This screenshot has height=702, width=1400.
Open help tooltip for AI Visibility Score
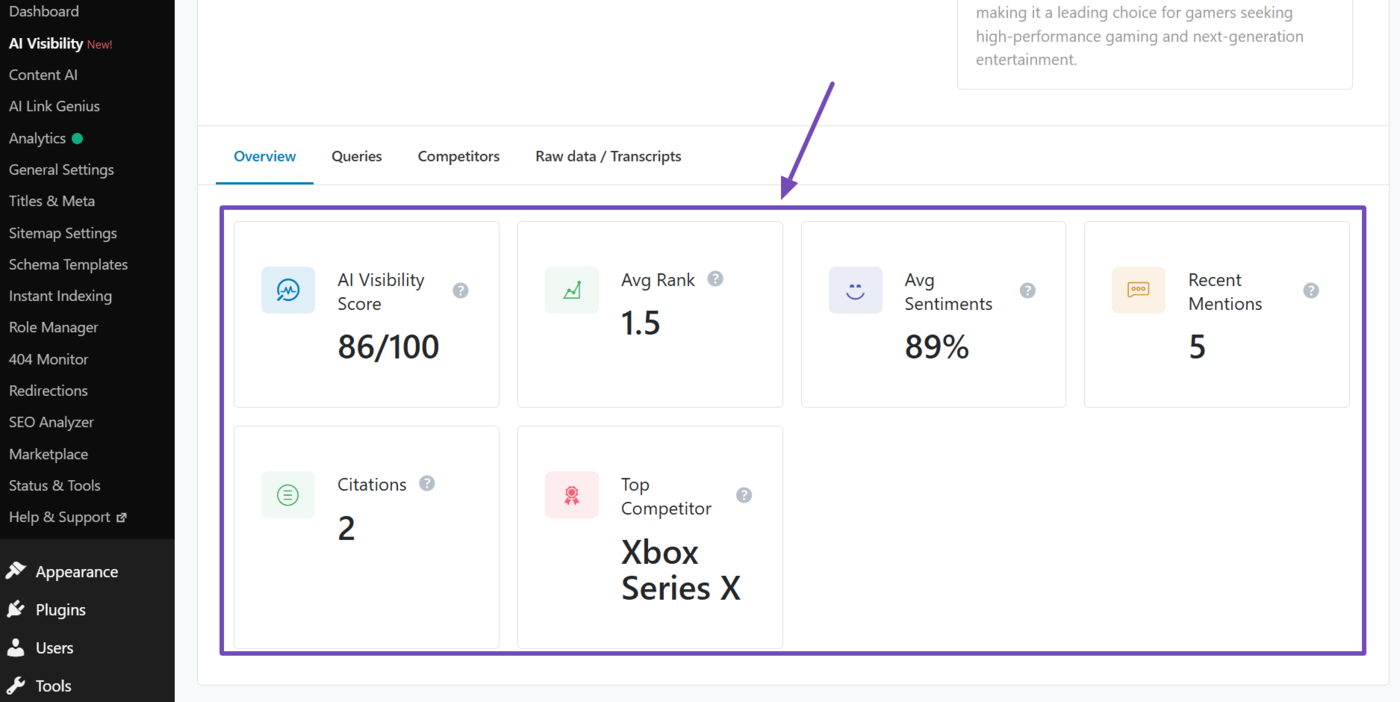click(x=460, y=291)
